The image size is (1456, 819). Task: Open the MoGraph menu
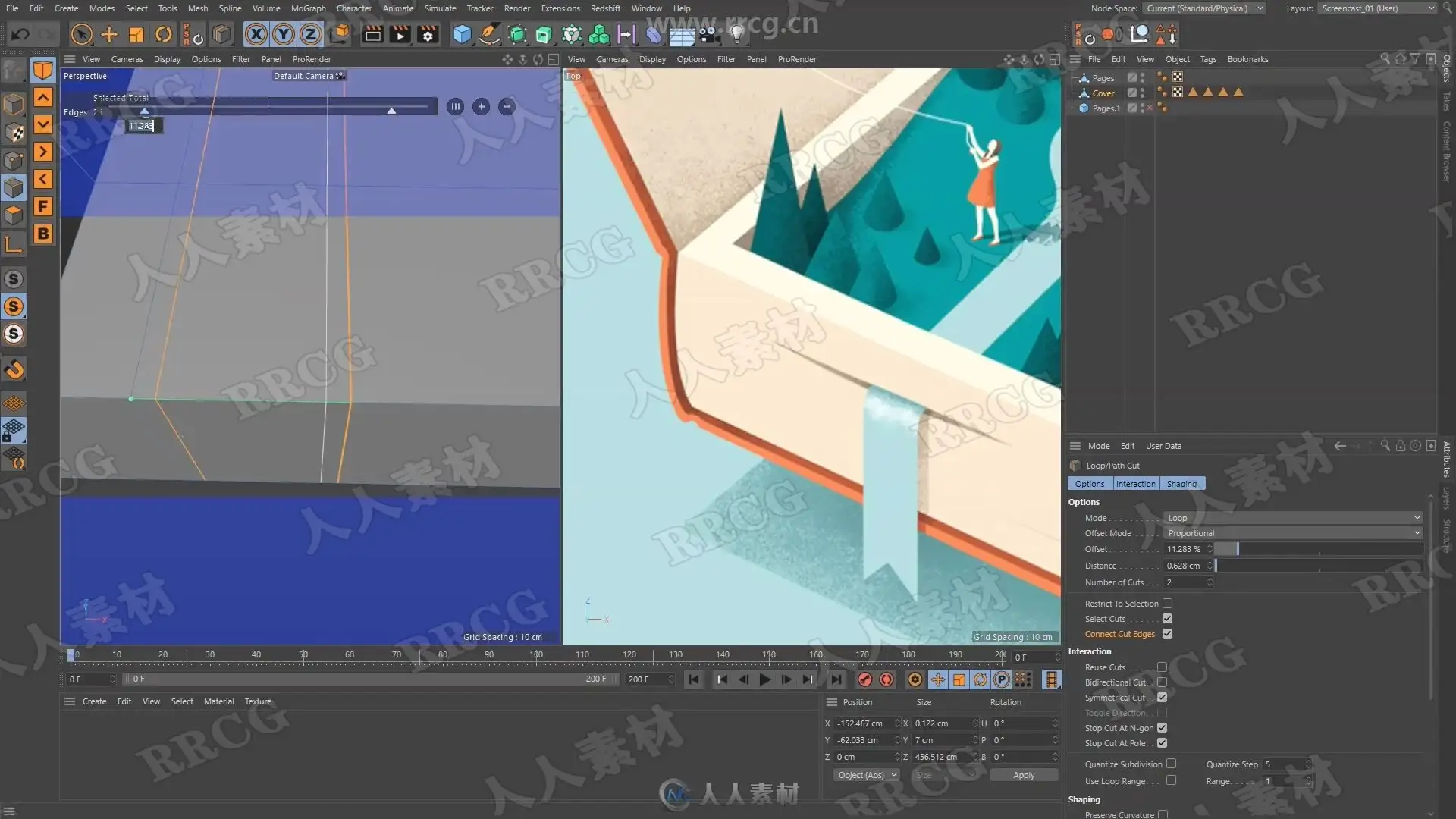[308, 8]
